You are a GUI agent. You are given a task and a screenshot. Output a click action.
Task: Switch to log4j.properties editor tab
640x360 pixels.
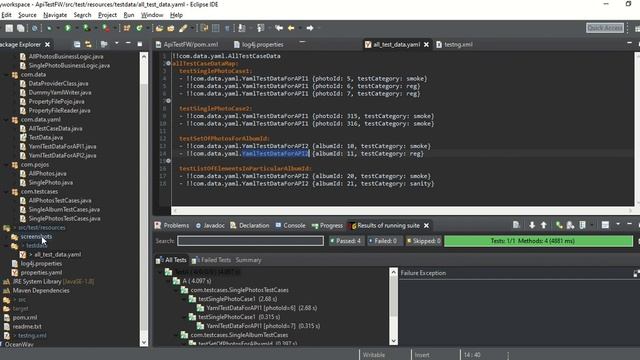tap(259, 44)
